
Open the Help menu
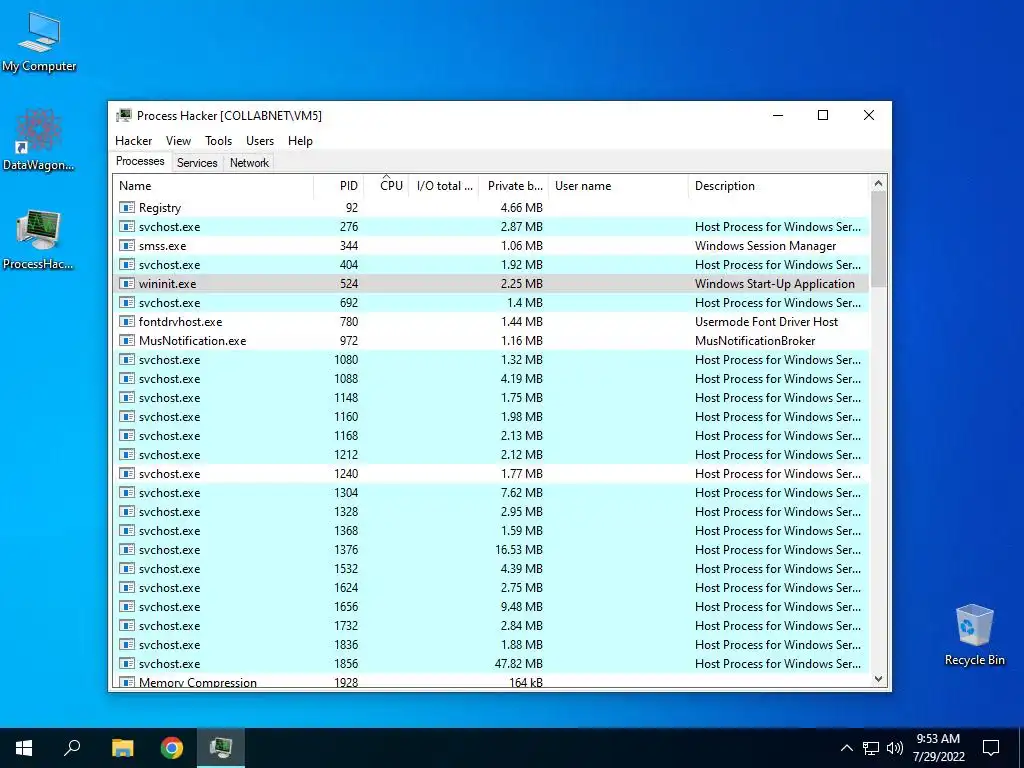coord(300,140)
